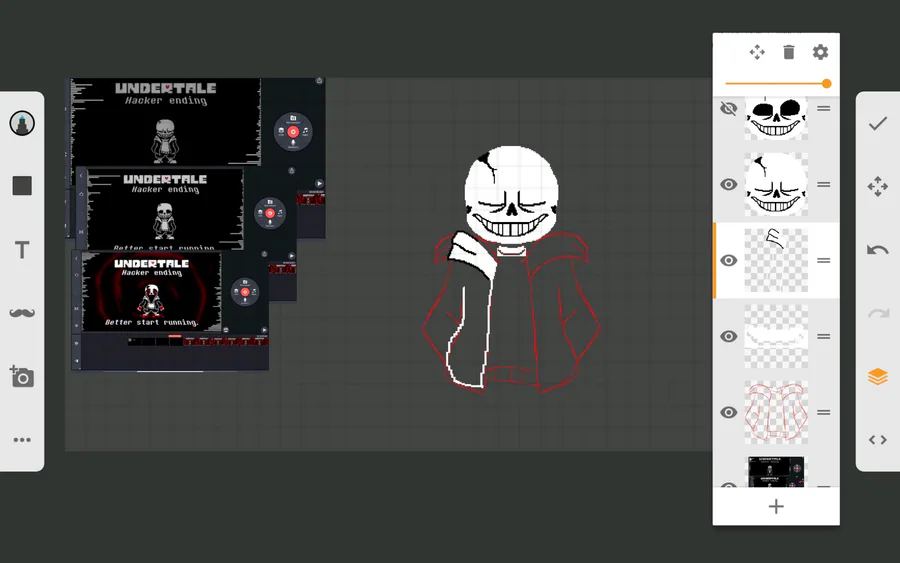This screenshot has height=563, width=900.
Task: Select the pen brush tool
Action: click(x=22, y=123)
